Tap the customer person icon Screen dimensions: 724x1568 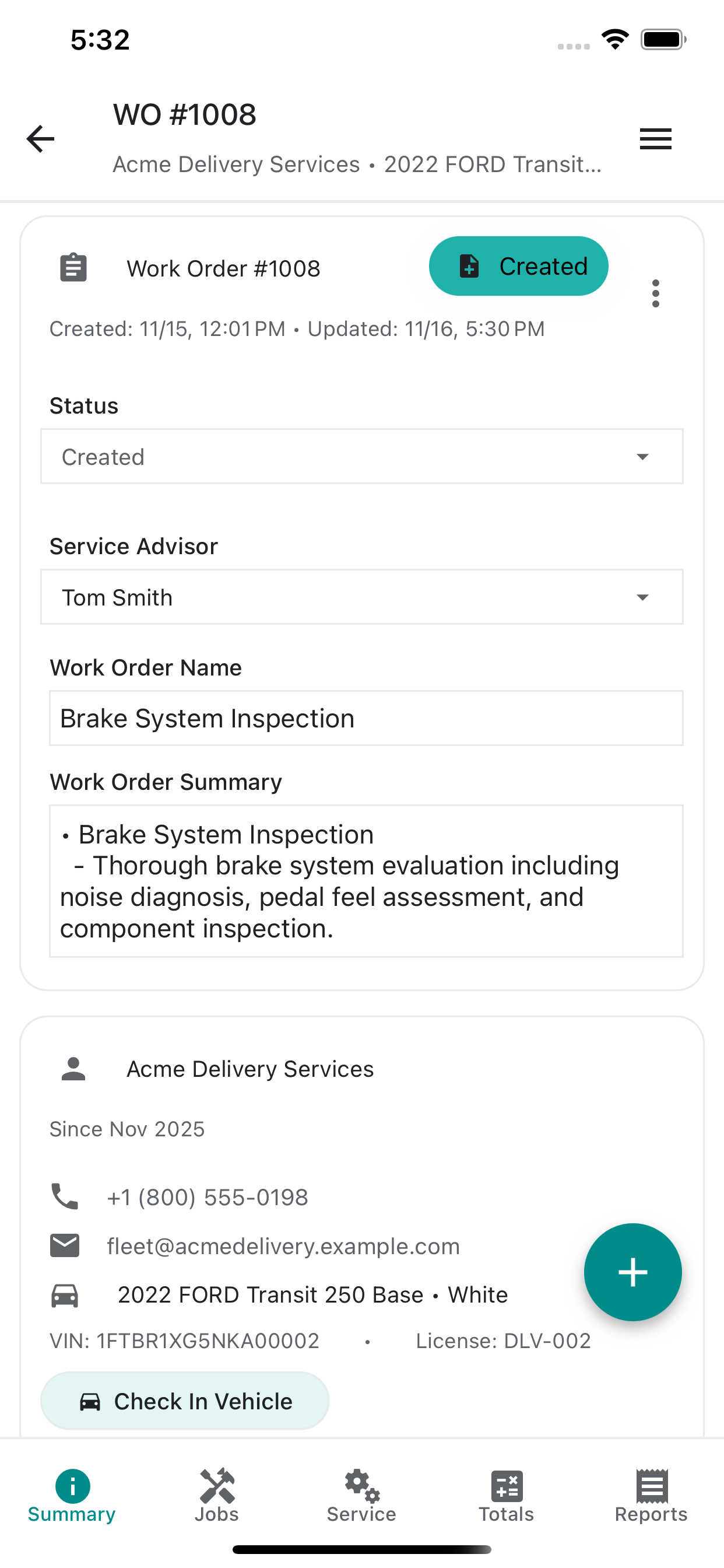(73, 1068)
